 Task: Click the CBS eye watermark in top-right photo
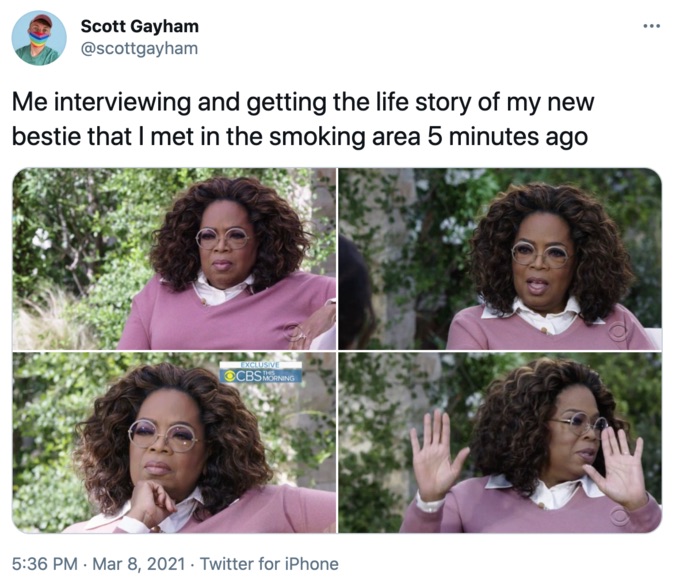tap(618, 332)
